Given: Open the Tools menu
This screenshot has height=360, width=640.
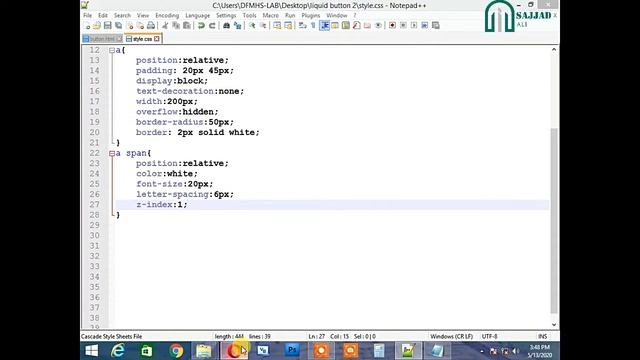Looking at the screenshot, I should click(249, 15).
